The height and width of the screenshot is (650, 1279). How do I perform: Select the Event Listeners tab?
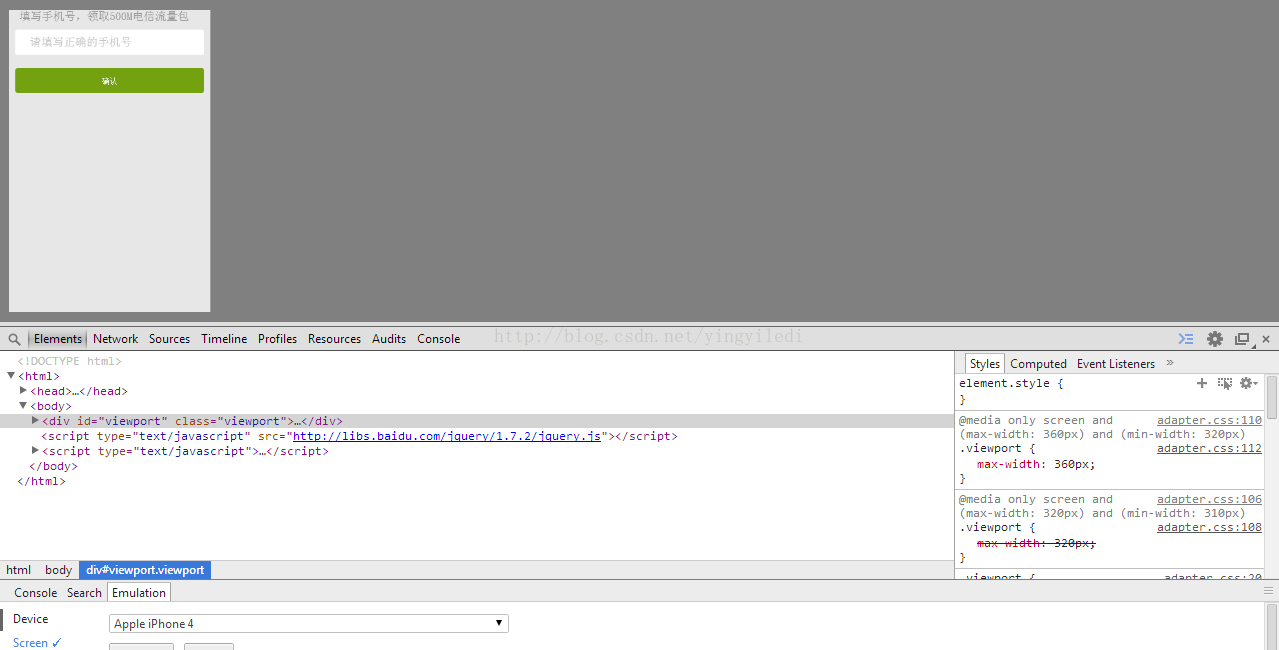tap(1116, 364)
